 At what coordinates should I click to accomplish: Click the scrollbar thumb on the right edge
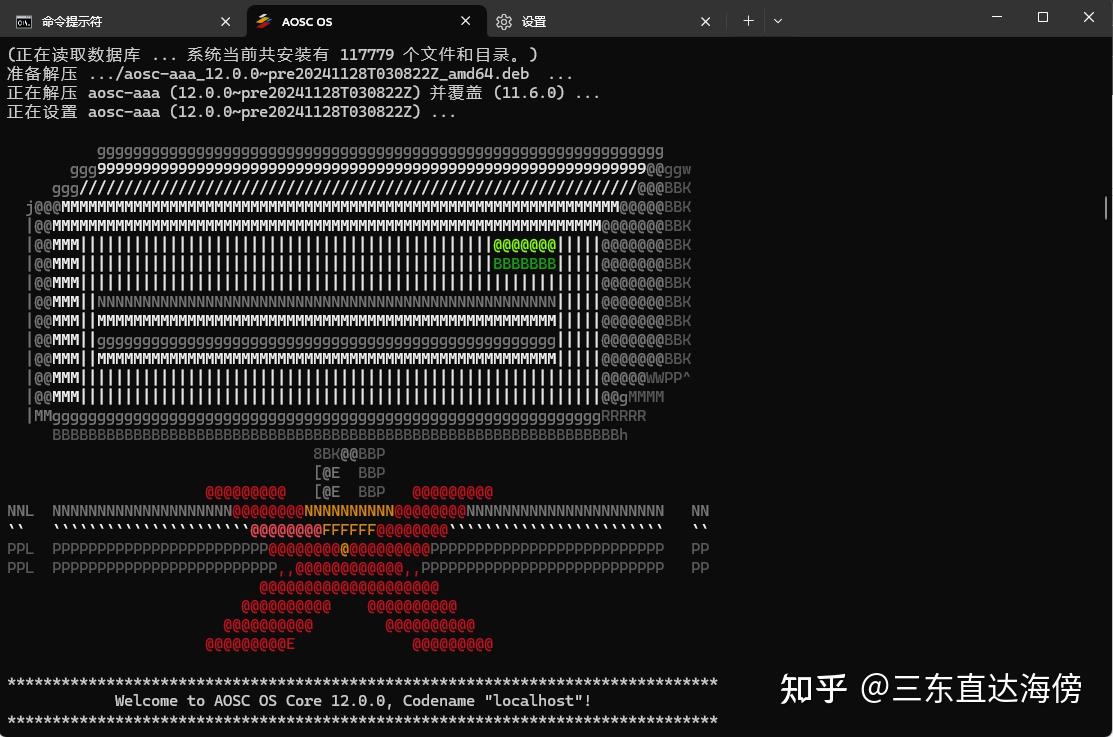1106,207
